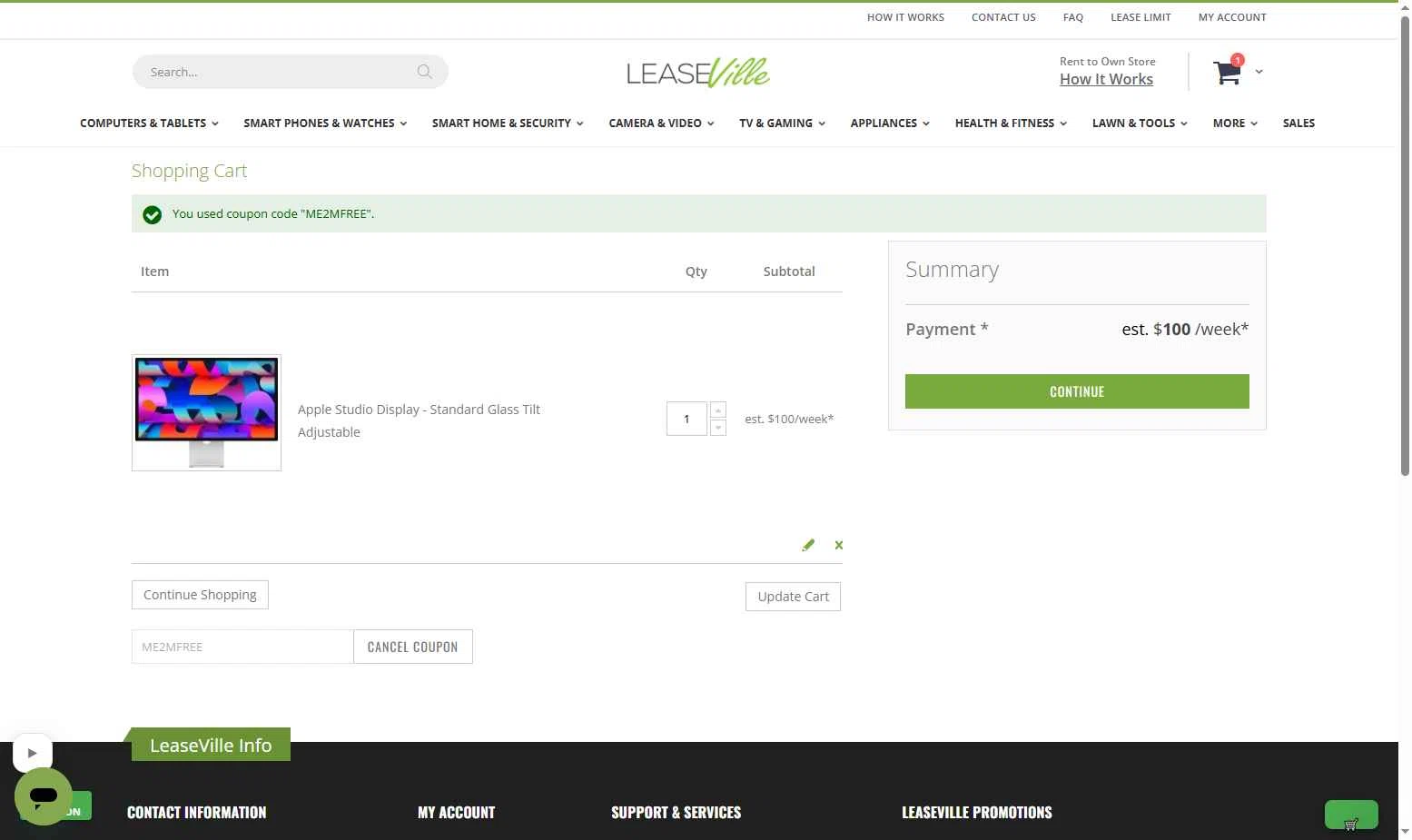Remove item using the X icon
Screen dimensions: 1412x840
839,545
